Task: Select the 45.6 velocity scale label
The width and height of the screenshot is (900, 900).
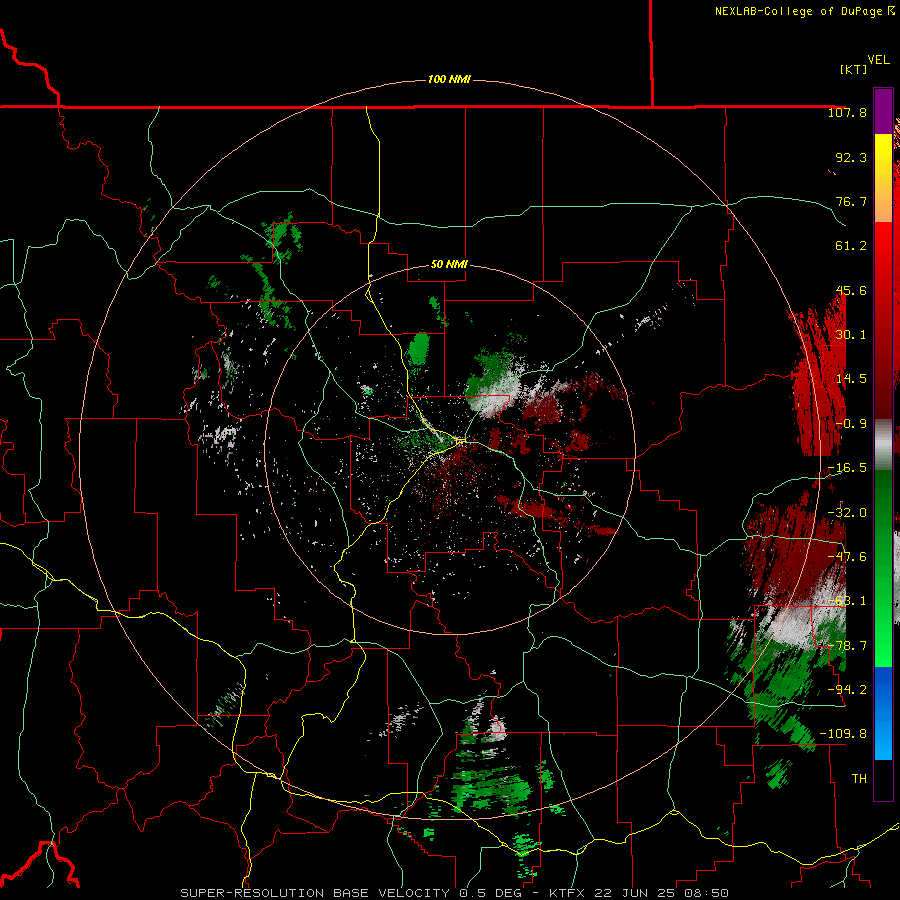Action: [851, 290]
